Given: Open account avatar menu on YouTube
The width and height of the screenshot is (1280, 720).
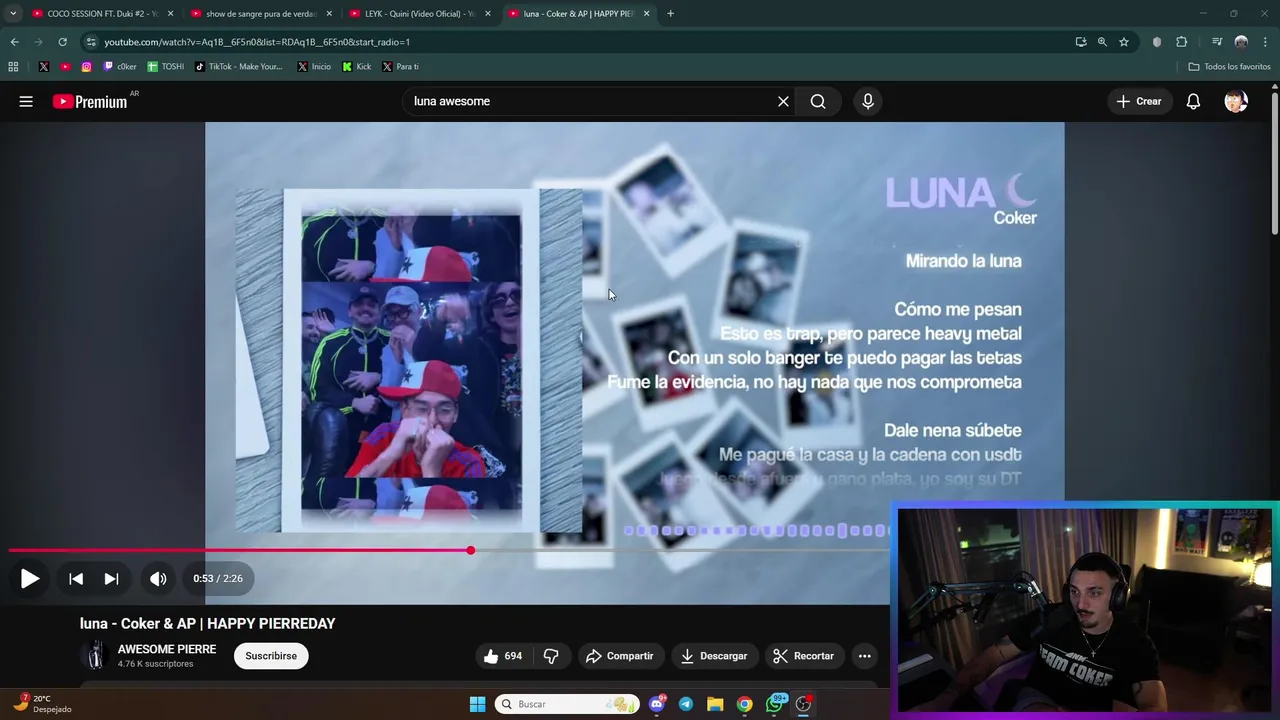Looking at the screenshot, I should 1236,101.
